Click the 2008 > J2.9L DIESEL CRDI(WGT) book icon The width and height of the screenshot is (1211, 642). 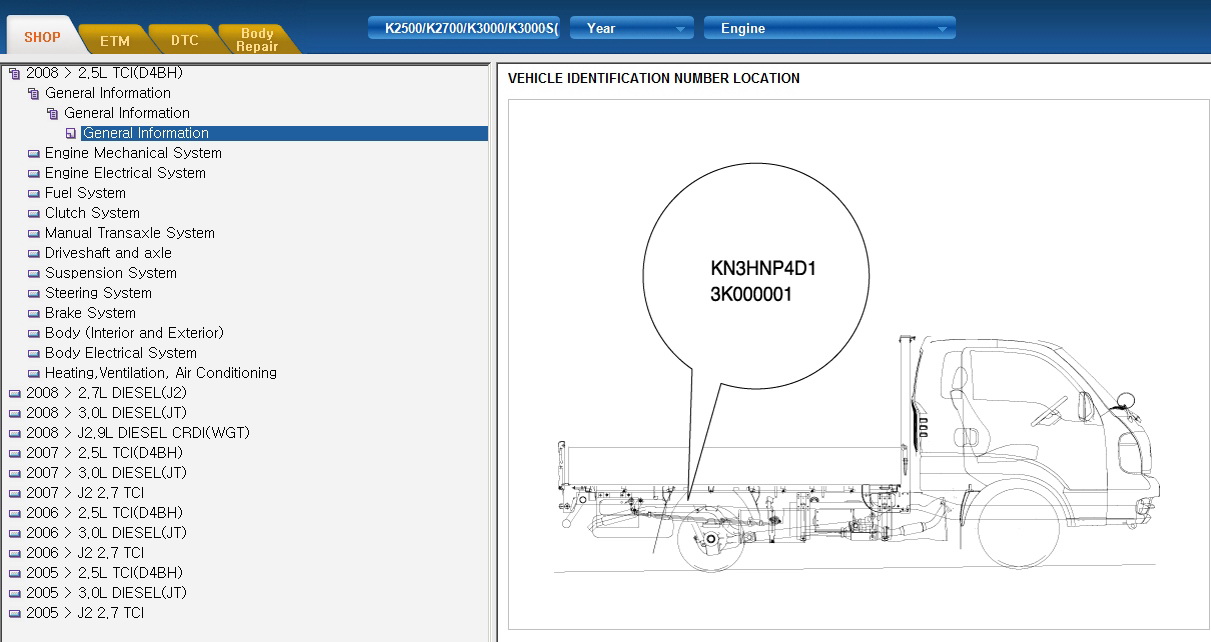[14, 433]
